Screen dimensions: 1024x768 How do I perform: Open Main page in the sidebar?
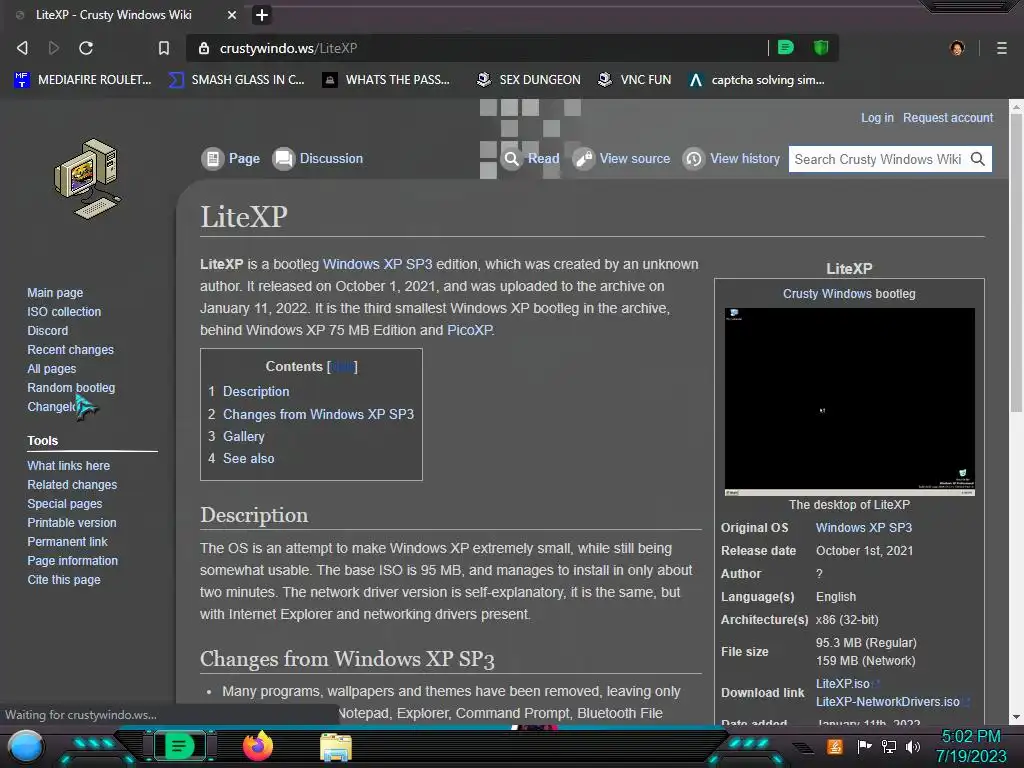point(55,293)
